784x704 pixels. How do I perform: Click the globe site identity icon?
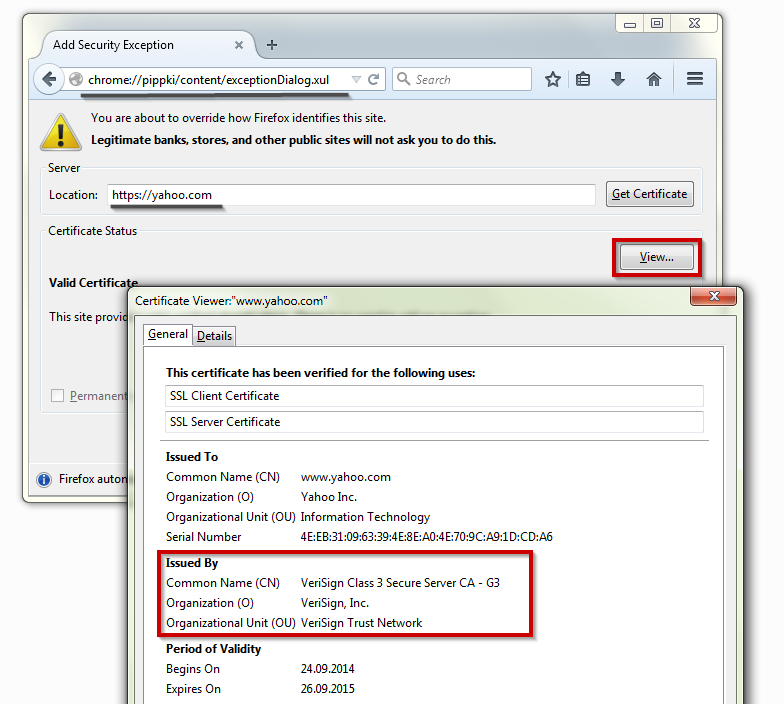(x=76, y=79)
